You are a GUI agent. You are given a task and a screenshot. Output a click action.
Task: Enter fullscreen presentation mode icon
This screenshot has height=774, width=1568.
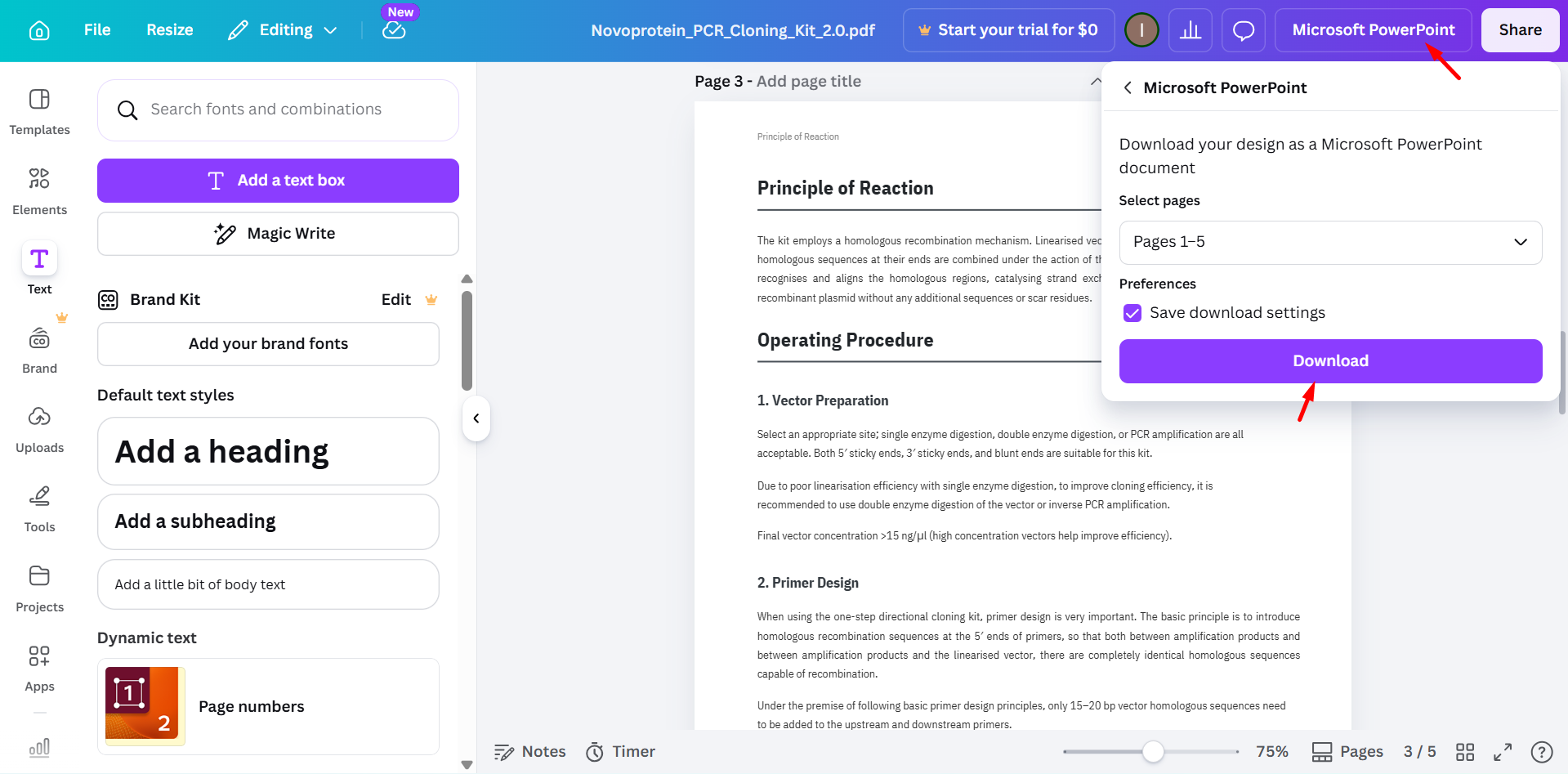coord(1503,752)
